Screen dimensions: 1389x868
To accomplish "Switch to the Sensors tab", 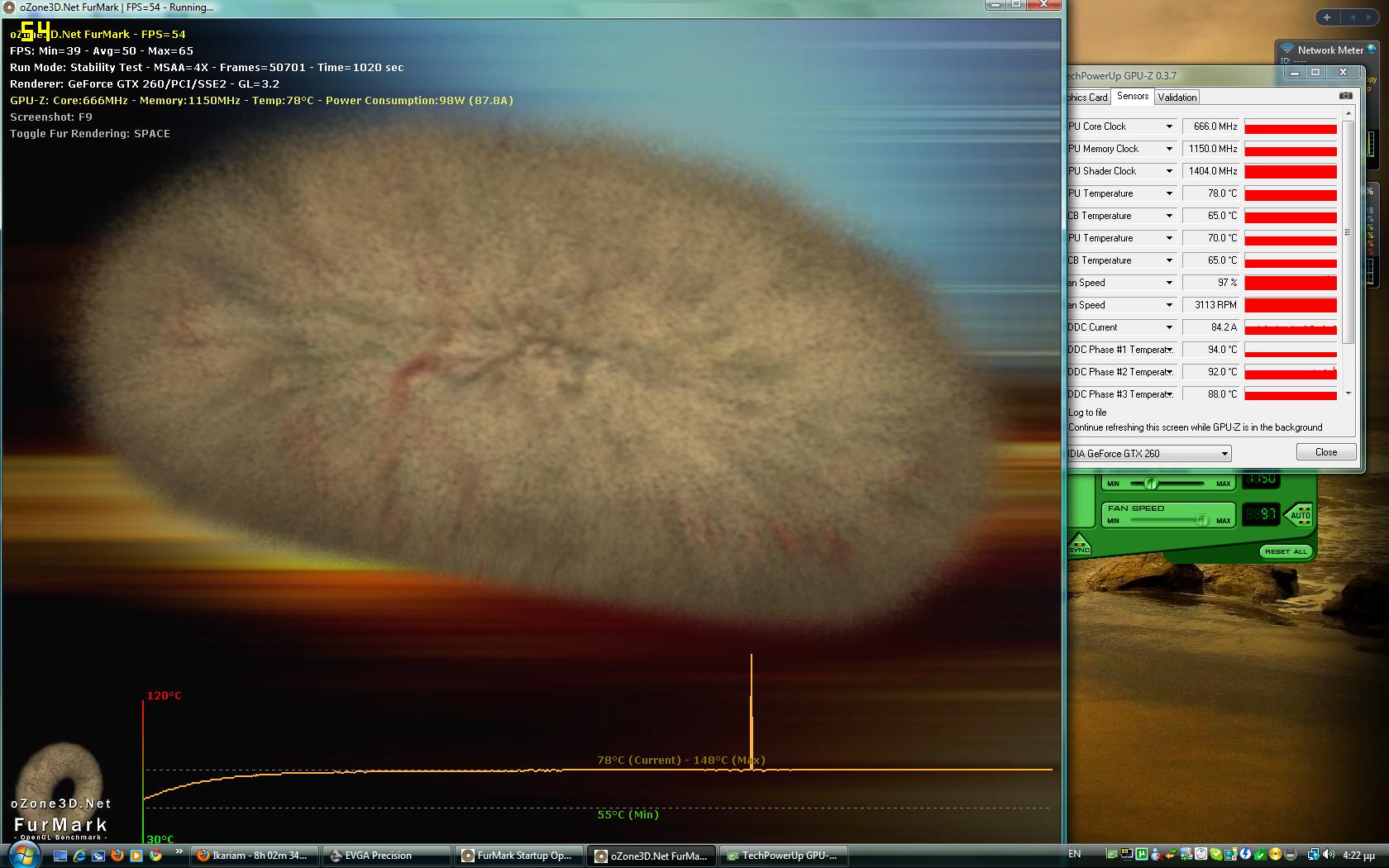I will [x=1133, y=96].
